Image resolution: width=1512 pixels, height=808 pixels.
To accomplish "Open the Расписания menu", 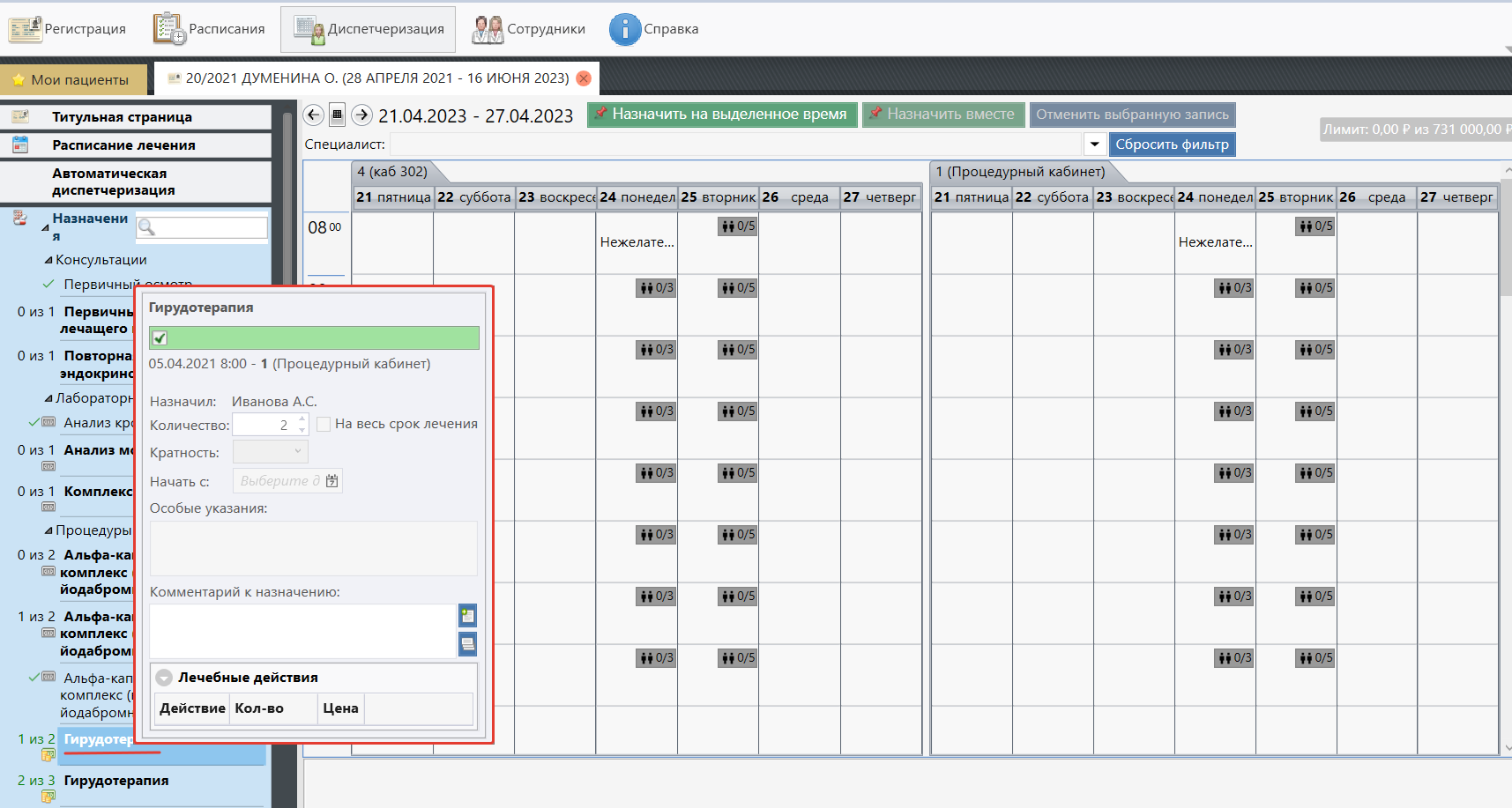I will (x=209, y=29).
